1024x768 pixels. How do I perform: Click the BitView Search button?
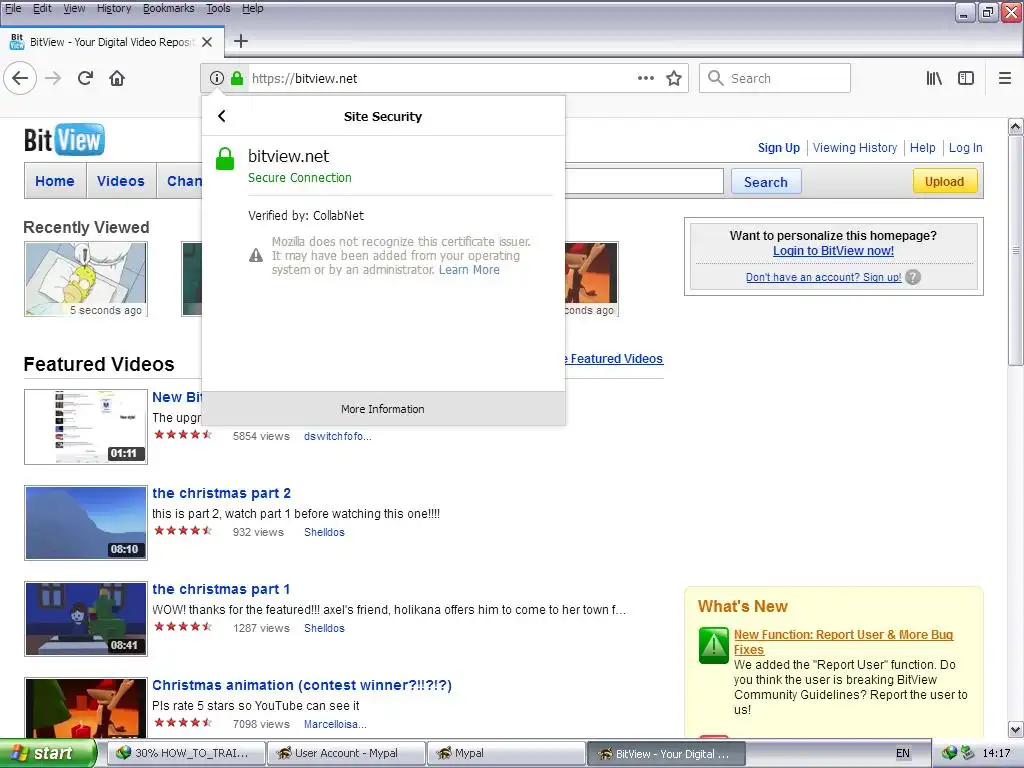pyautogui.click(x=765, y=182)
